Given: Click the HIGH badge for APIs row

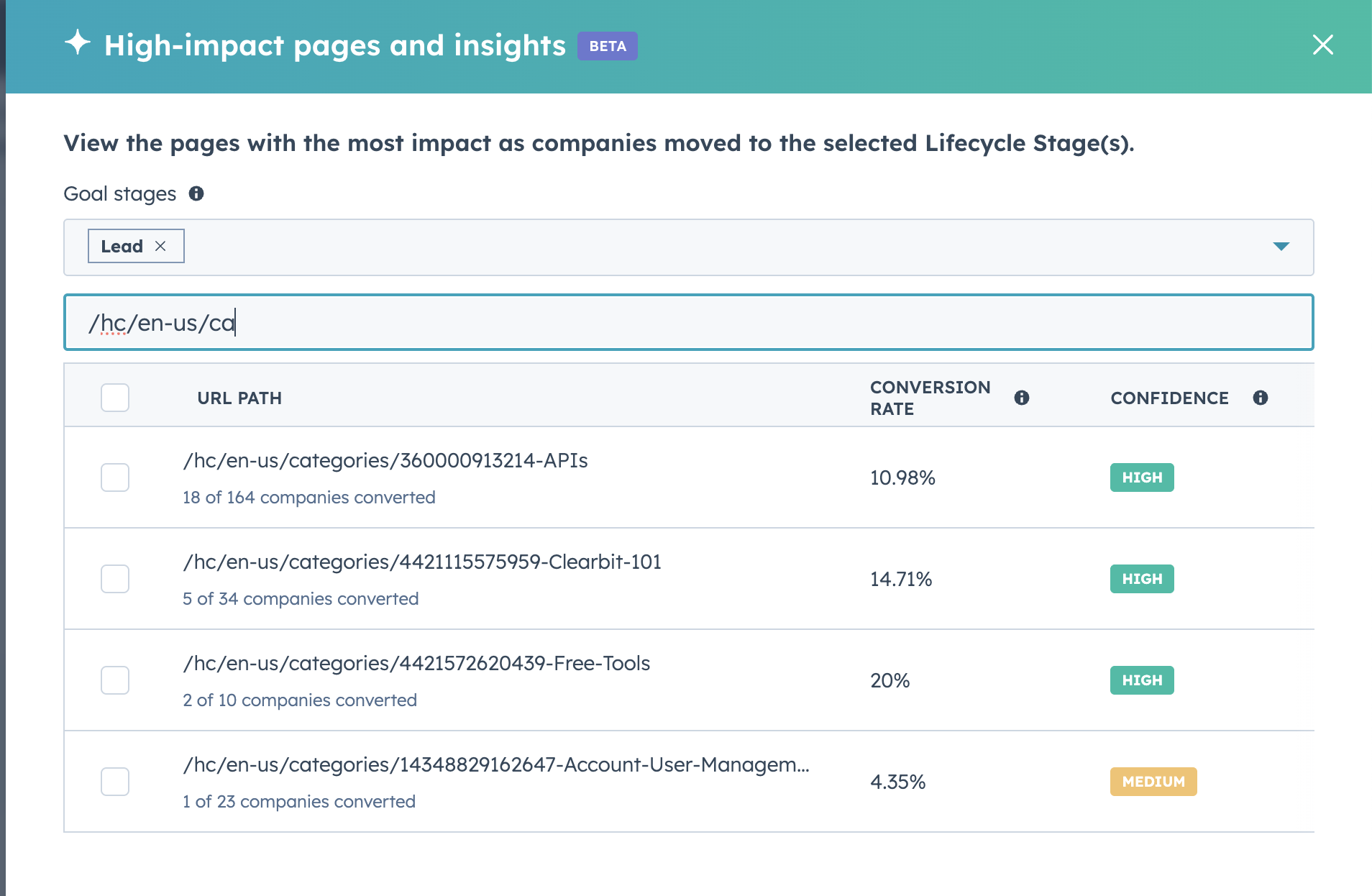Looking at the screenshot, I should pyautogui.click(x=1141, y=477).
